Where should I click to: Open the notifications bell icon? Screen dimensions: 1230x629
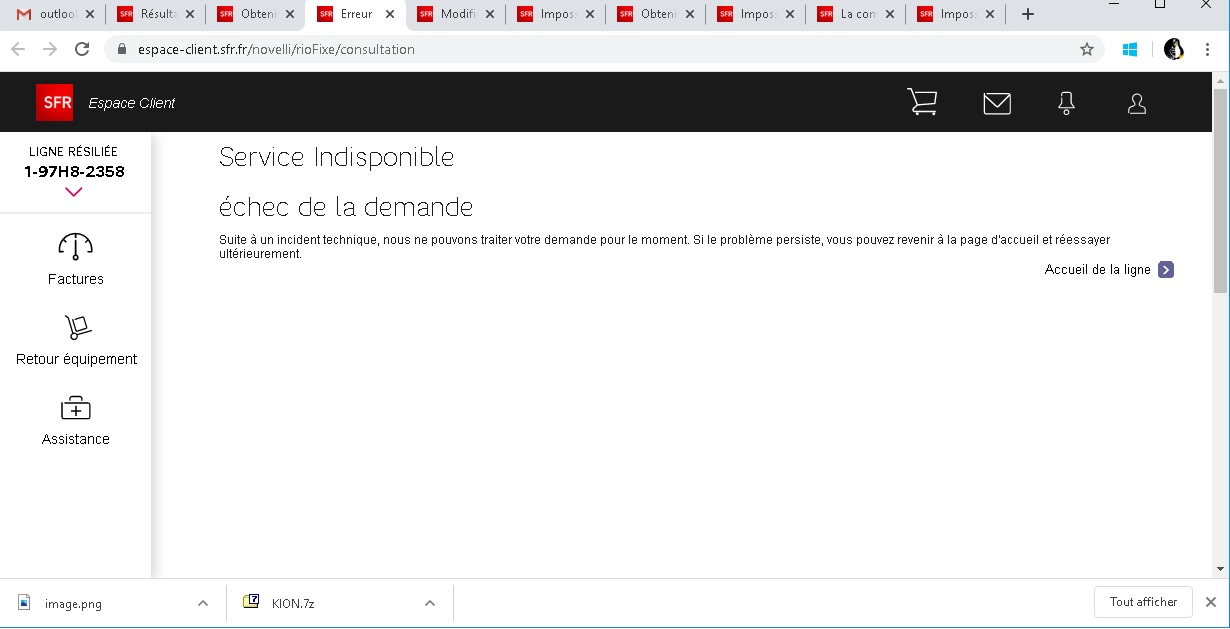[1066, 103]
